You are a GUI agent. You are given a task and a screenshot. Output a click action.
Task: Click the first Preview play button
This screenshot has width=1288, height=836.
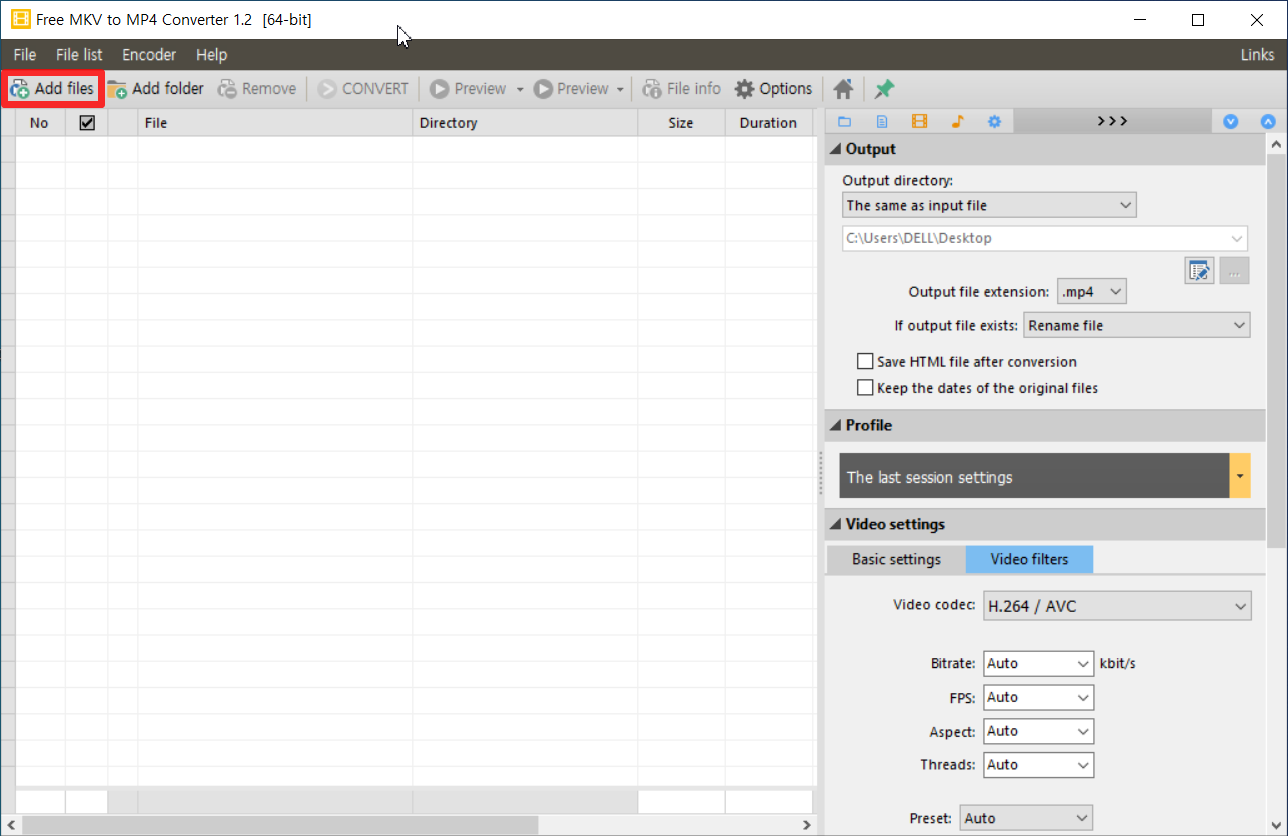pos(468,89)
